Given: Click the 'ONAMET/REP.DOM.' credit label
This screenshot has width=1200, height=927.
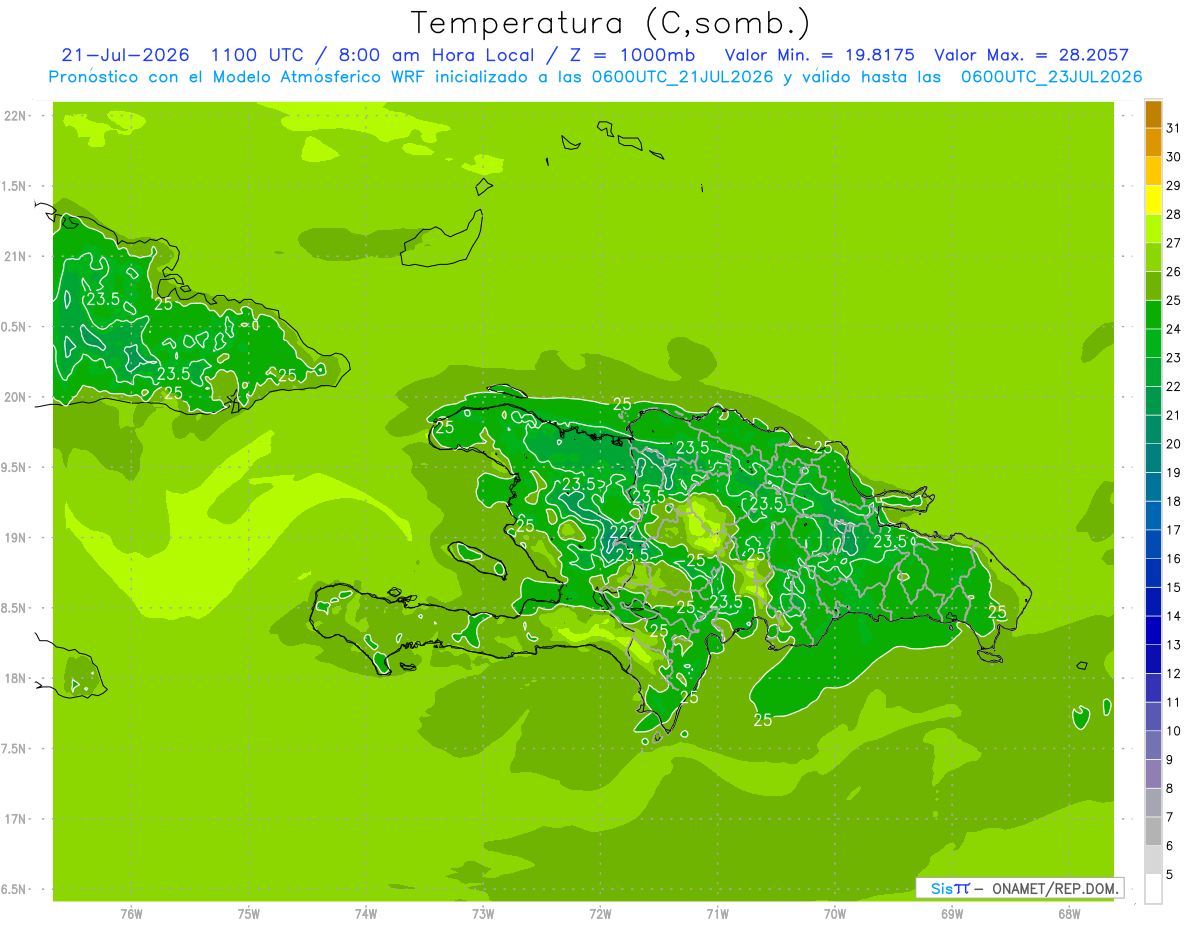Looking at the screenshot, I should point(1056,888).
